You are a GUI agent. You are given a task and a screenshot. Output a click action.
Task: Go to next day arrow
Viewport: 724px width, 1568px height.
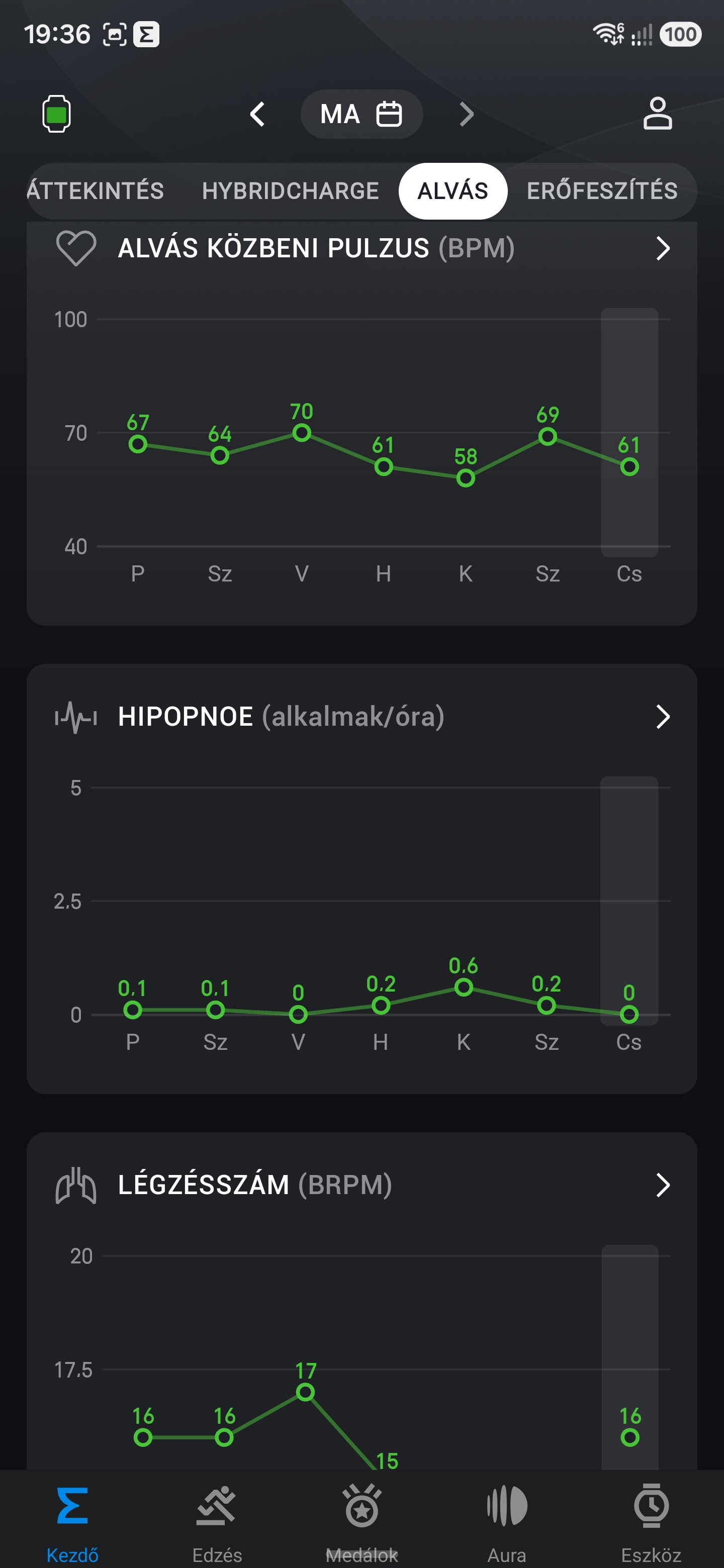click(x=467, y=114)
